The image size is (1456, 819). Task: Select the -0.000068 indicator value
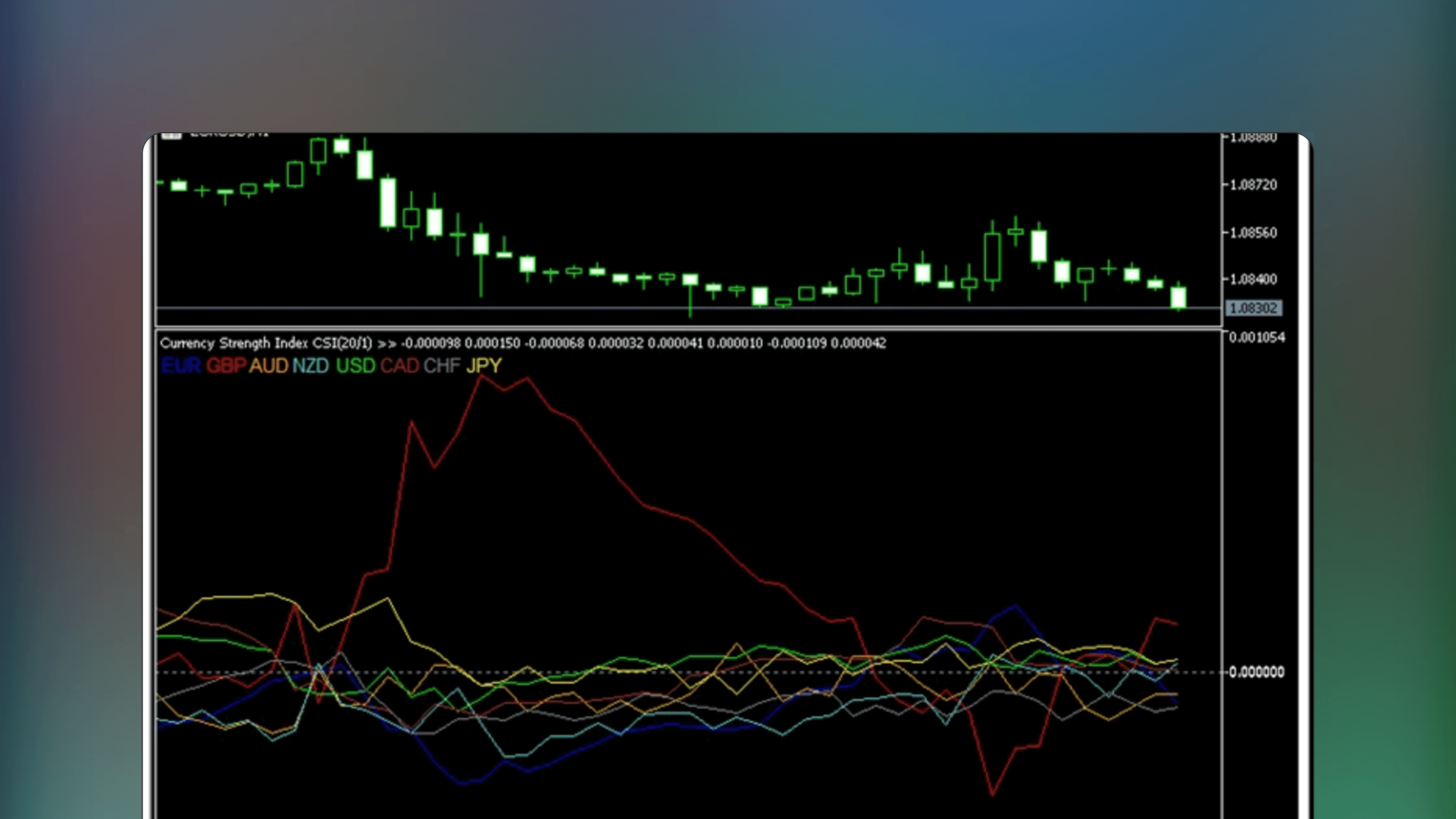(x=554, y=343)
